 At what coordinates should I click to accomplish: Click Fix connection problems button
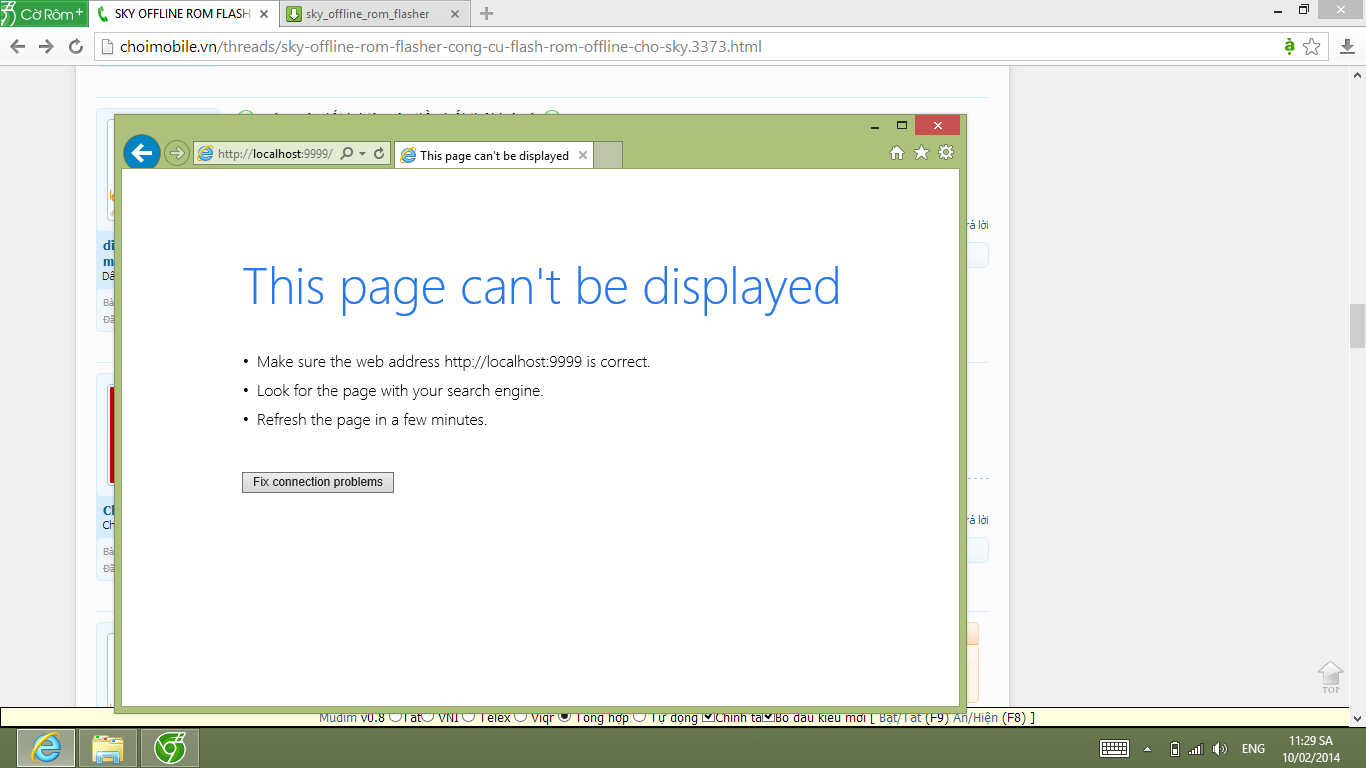318,482
